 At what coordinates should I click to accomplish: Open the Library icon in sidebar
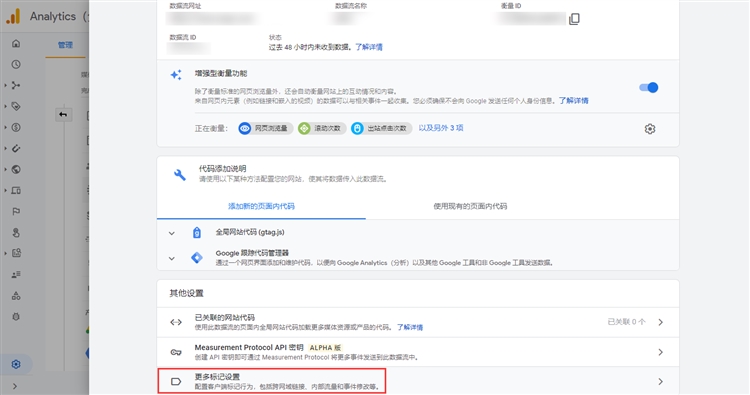click(x=16, y=253)
